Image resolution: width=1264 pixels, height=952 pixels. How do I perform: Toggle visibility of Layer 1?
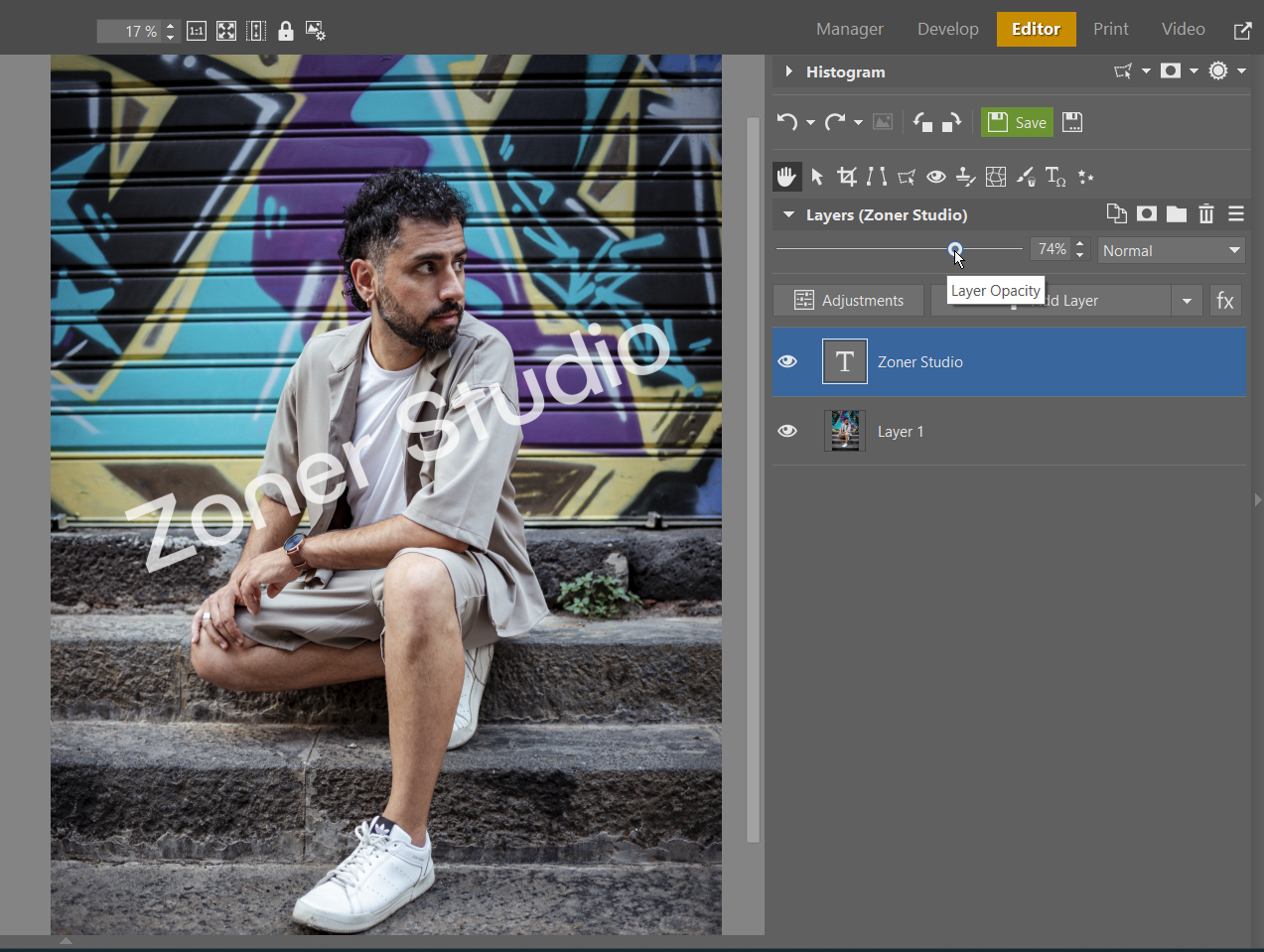click(x=787, y=432)
